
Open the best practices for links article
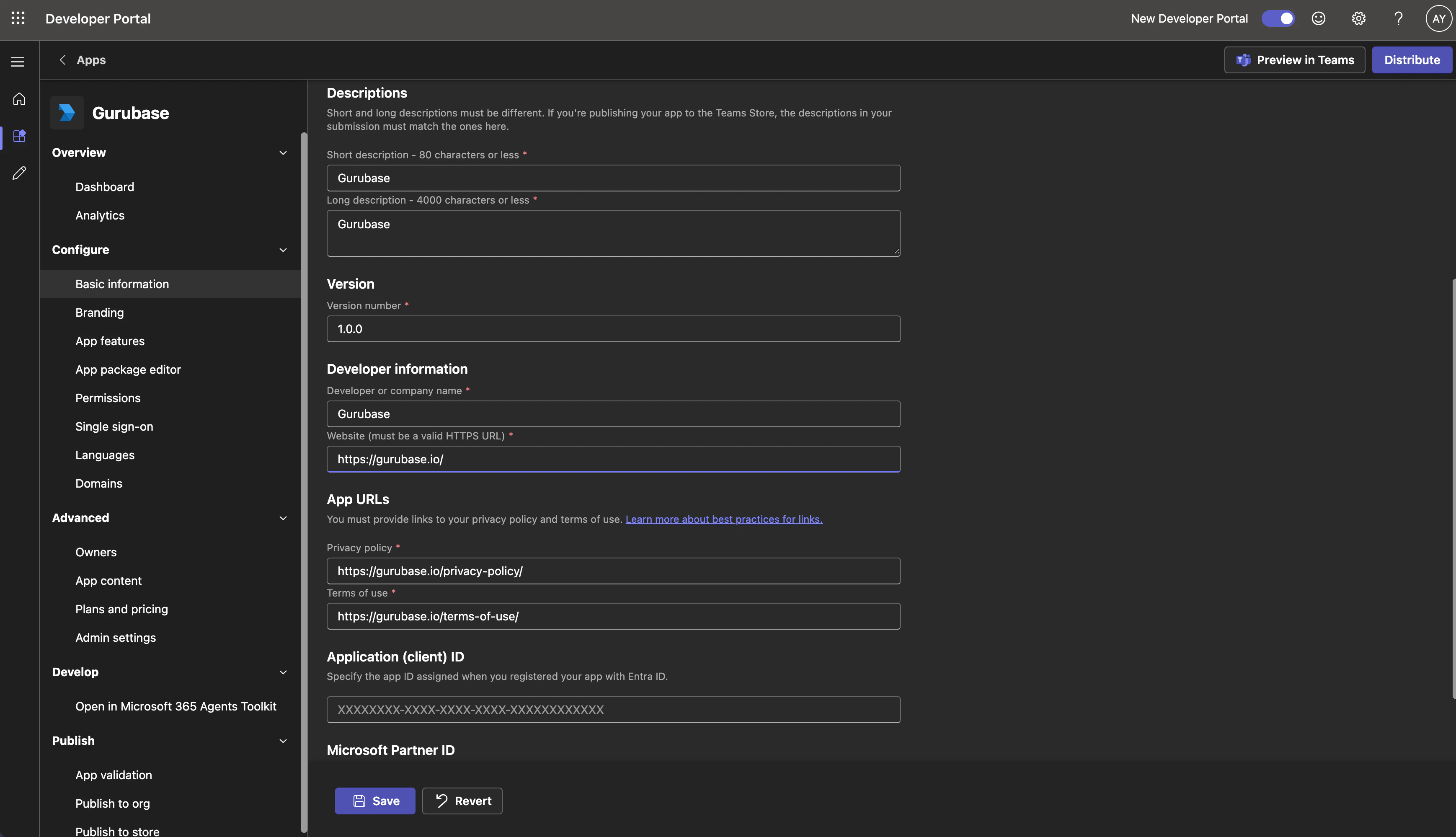click(x=724, y=519)
